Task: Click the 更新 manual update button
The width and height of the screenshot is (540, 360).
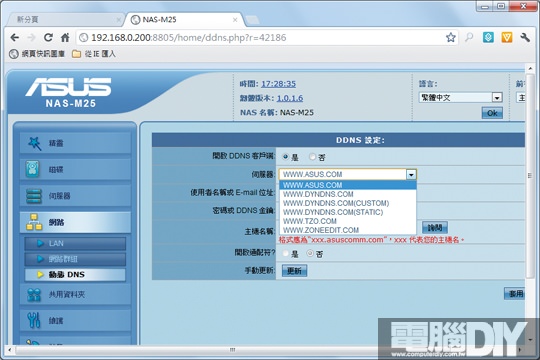Action: 294,271
